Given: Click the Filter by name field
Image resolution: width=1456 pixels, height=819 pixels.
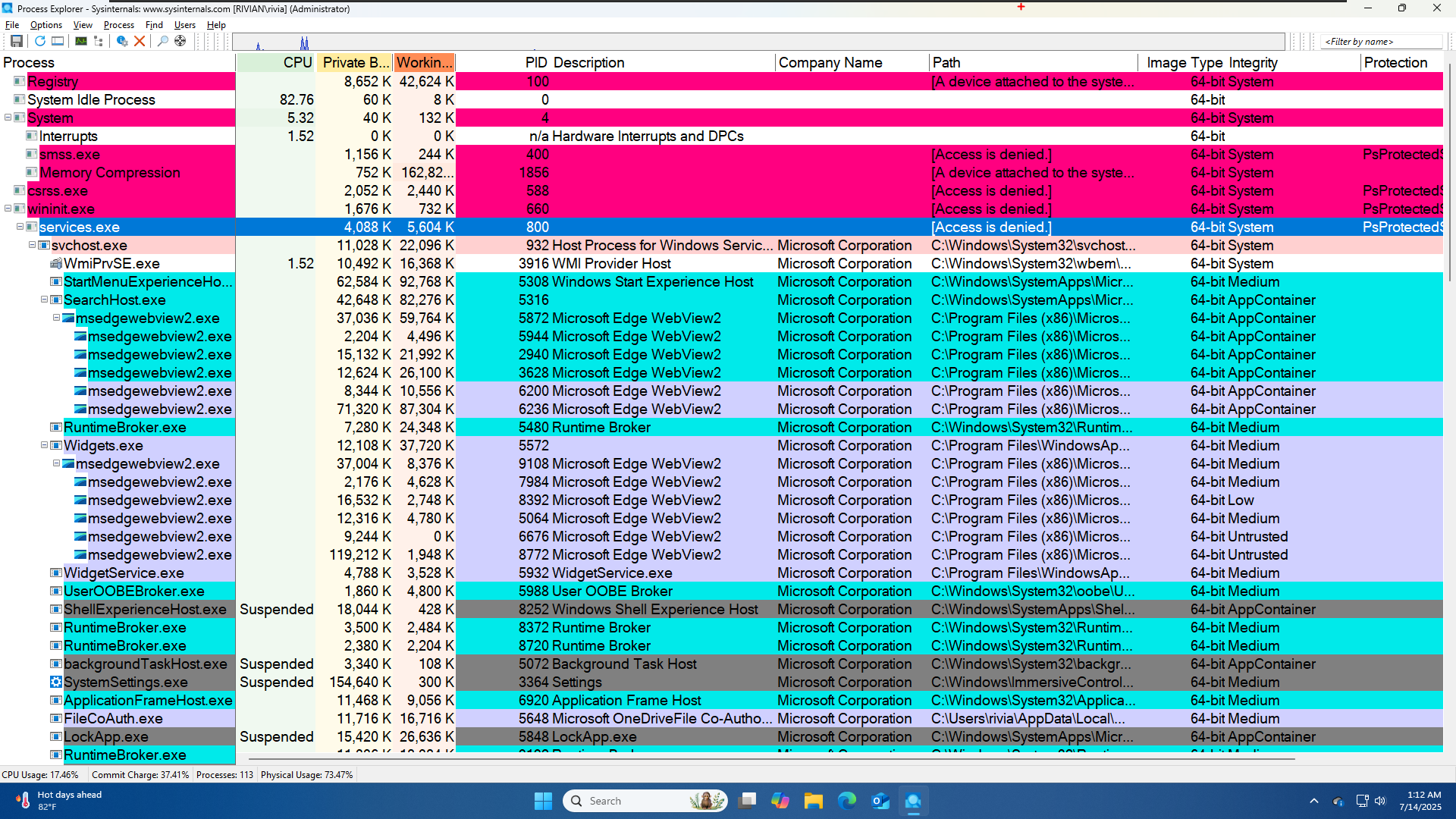Looking at the screenshot, I should point(1380,42).
